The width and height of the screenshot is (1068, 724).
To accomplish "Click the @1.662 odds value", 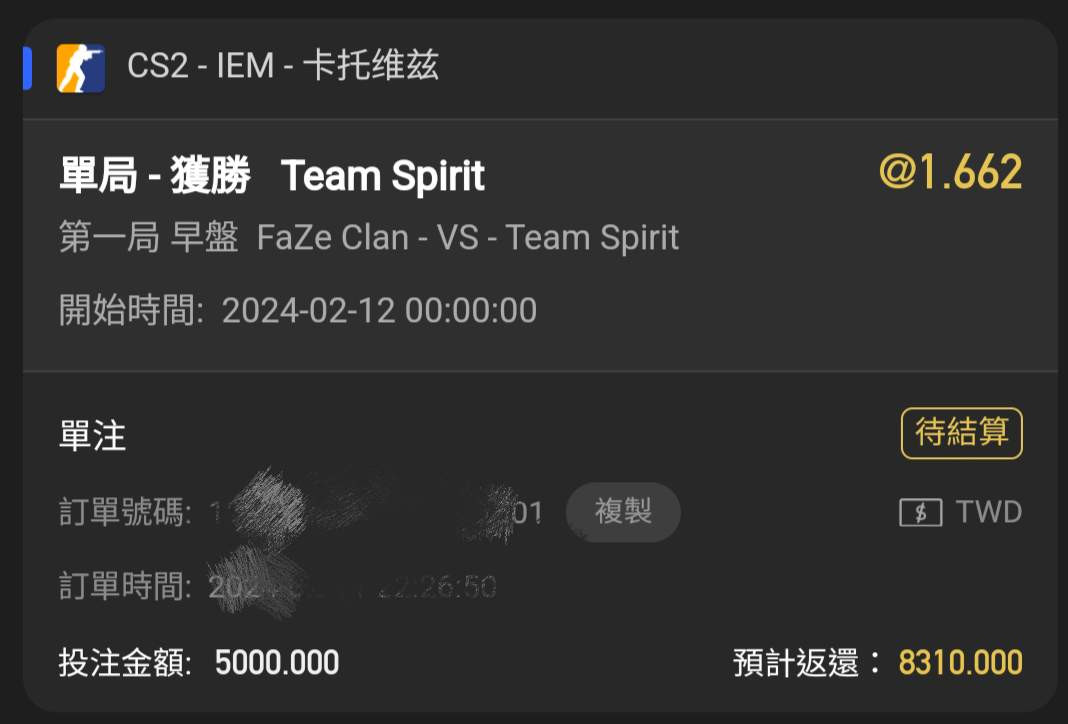I will (x=951, y=172).
